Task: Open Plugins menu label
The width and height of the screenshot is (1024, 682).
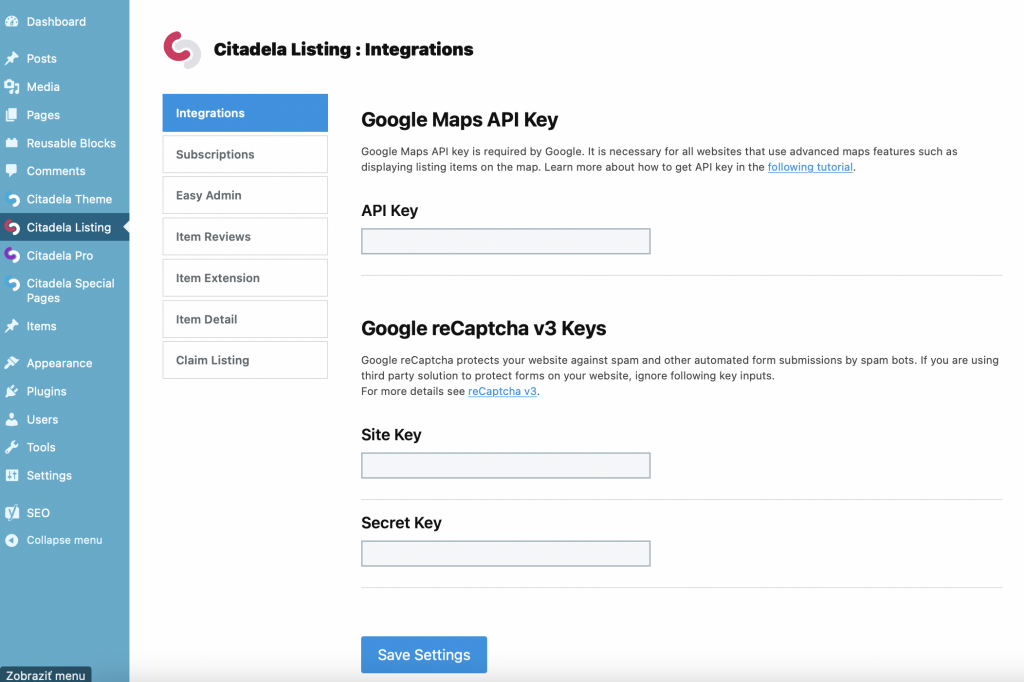Action: [46, 391]
